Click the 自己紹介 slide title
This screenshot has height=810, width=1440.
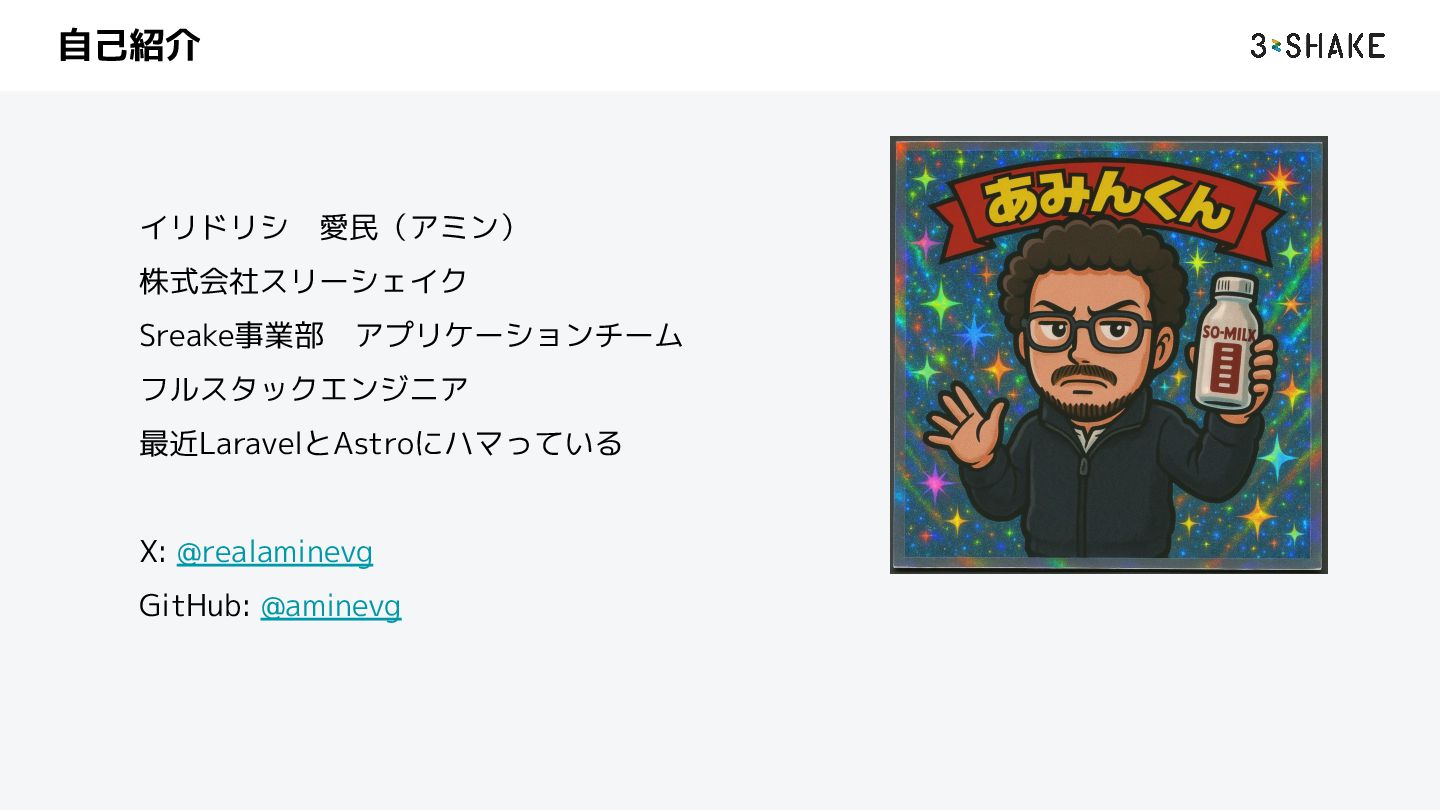pyautogui.click(x=129, y=45)
